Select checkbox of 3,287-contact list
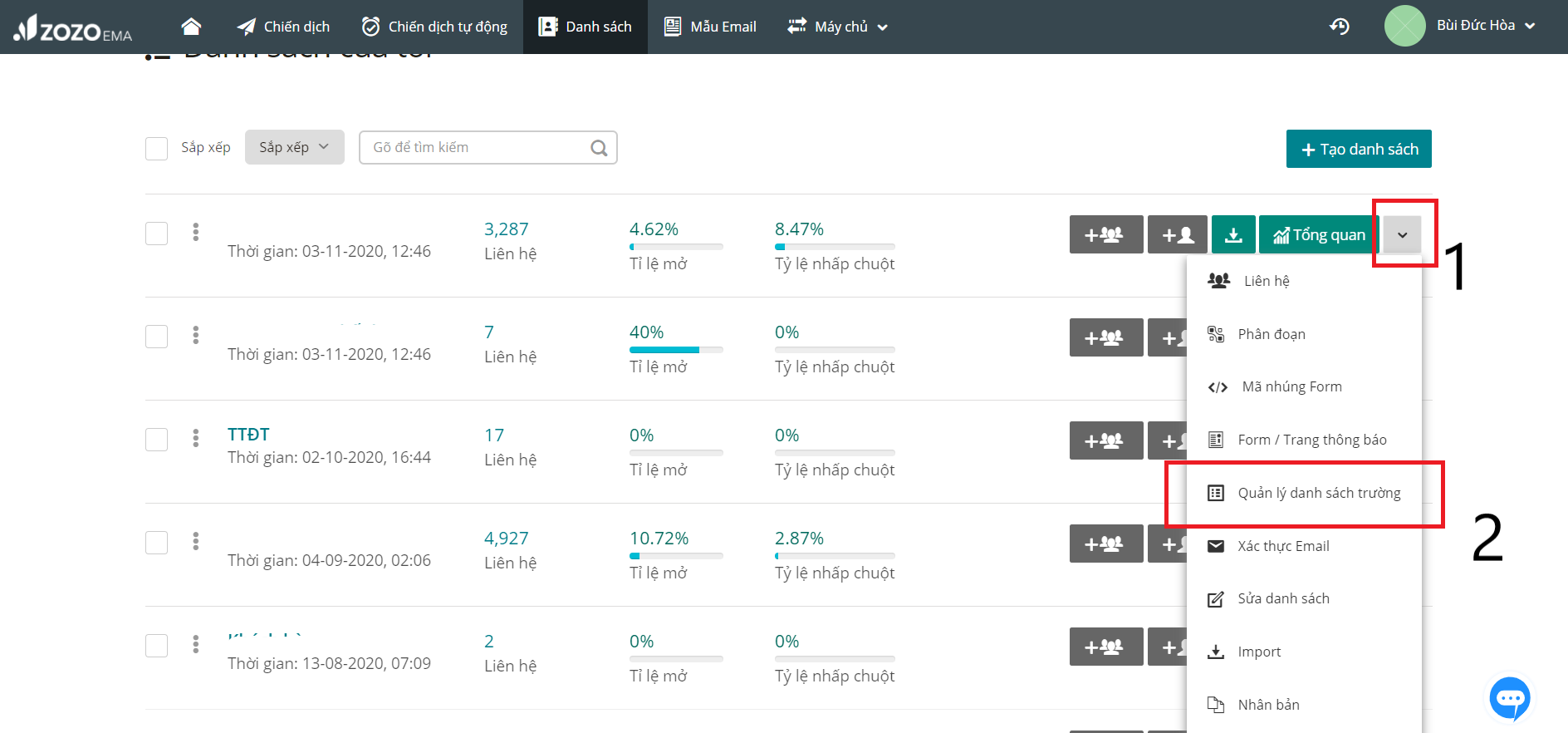Image resolution: width=1568 pixels, height=733 pixels. (157, 234)
